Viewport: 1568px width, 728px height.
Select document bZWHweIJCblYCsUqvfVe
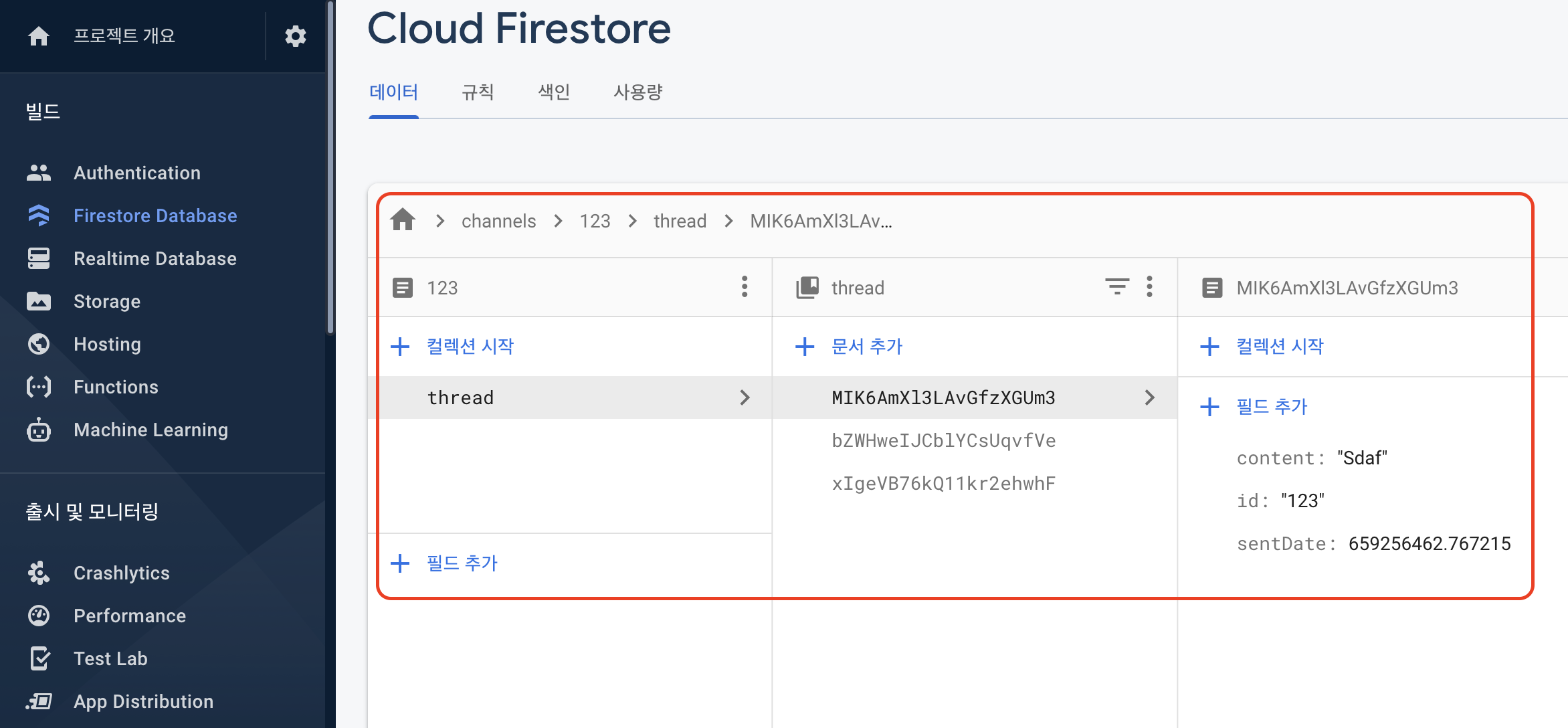pos(943,440)
